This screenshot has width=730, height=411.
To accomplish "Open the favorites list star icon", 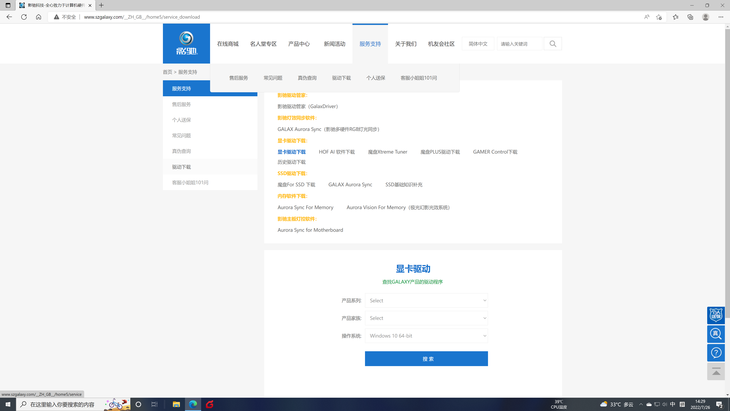I will 676,17.
